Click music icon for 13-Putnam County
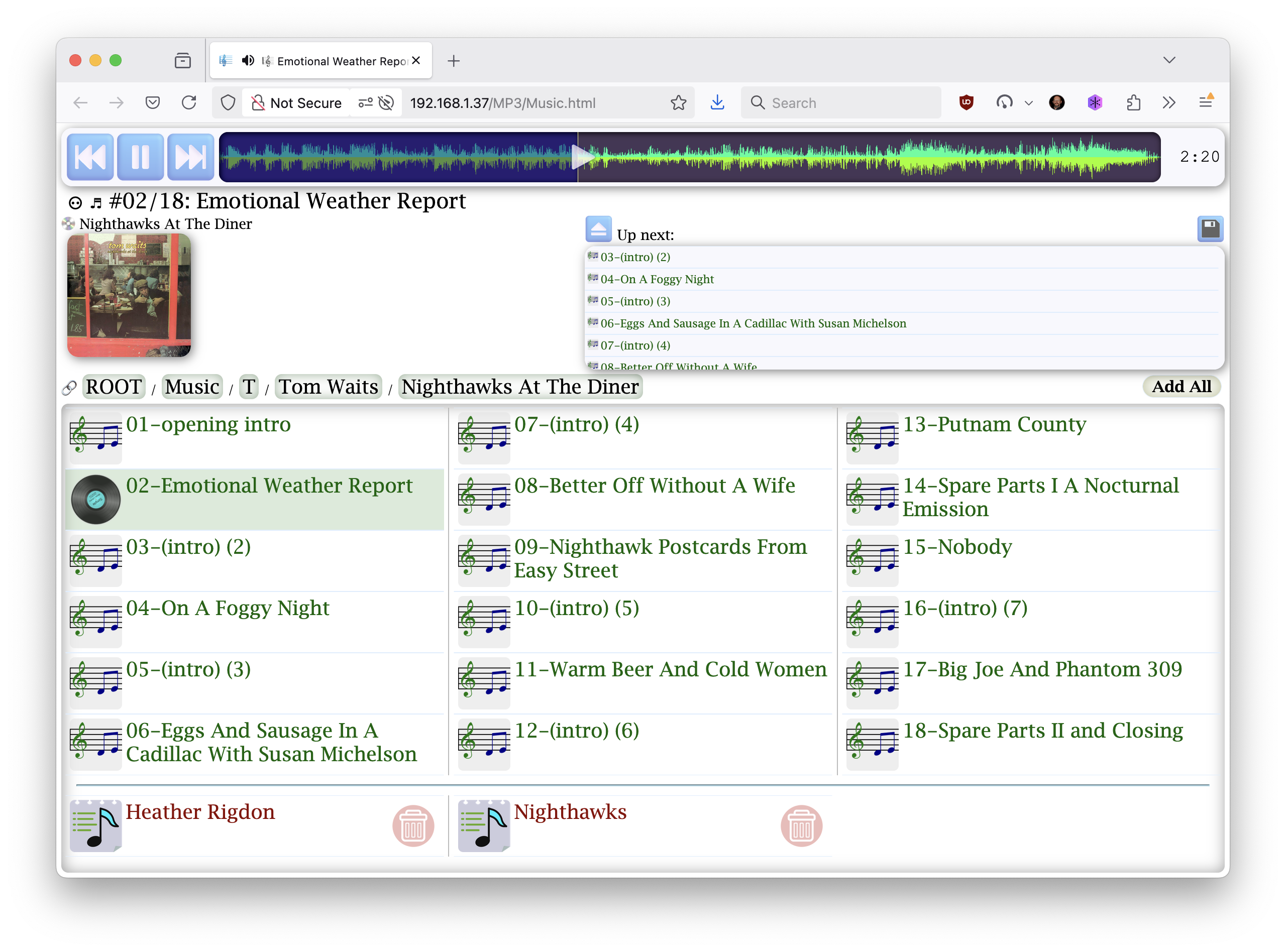 pos(872,437)
